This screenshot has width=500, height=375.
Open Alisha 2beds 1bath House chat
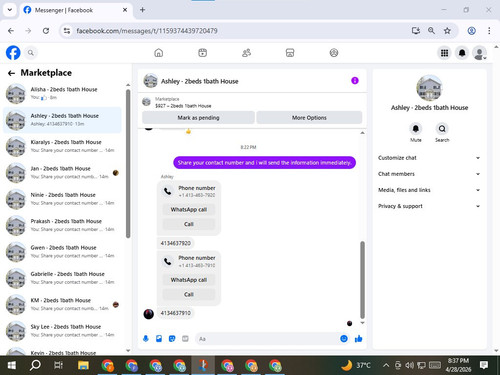62,94
